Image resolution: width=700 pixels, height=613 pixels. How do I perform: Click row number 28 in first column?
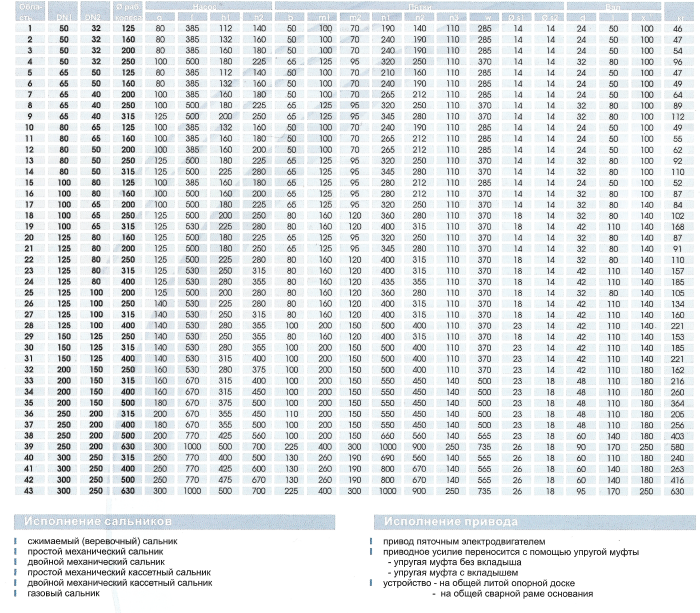click(x=29, y=325)
